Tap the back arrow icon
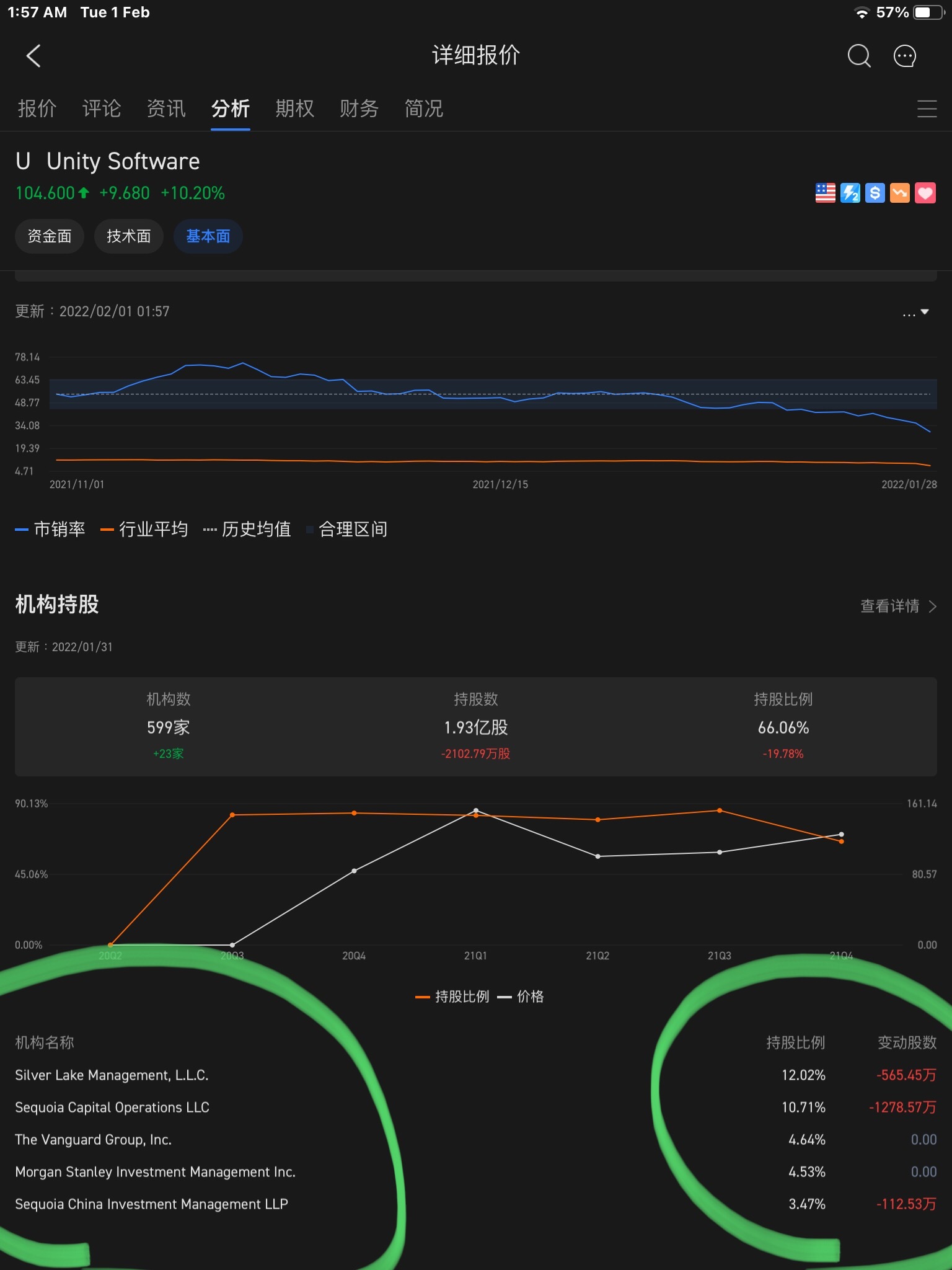This screenshot has width=952, height=1270. (x=33, y=56)
